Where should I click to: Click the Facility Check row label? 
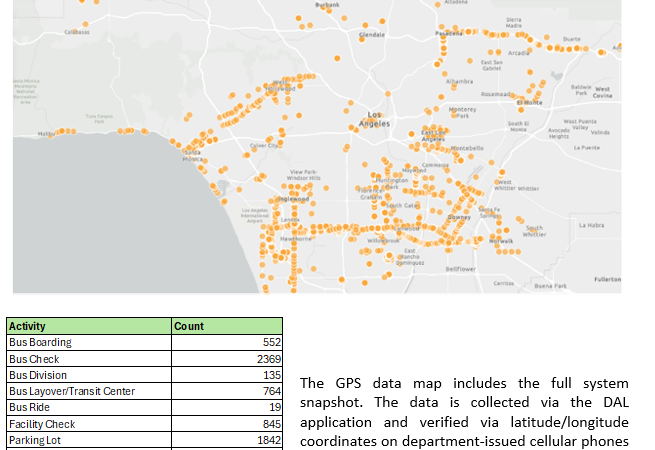[x=89, y=424]
